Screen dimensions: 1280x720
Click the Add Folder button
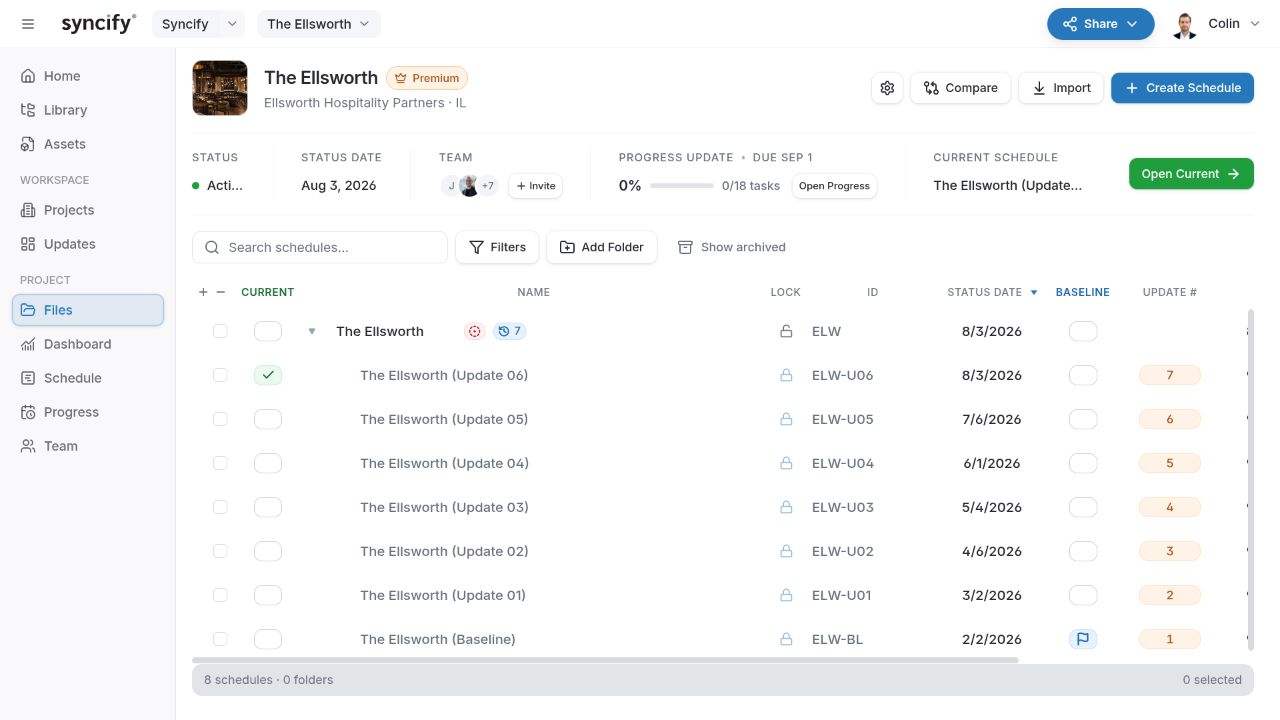[x=601, y=247]
